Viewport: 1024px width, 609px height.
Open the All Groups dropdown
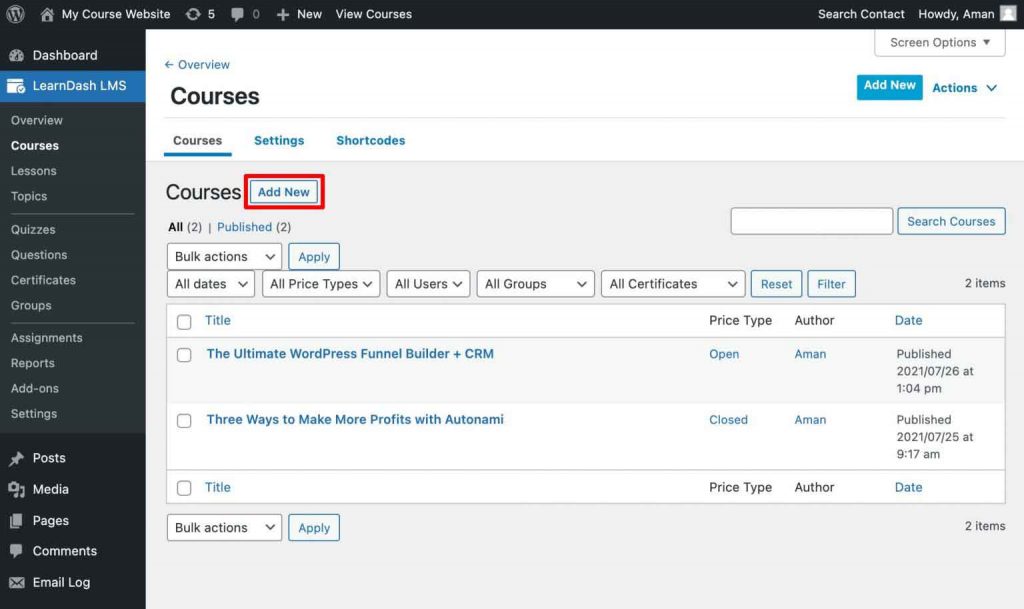point(536,284)
